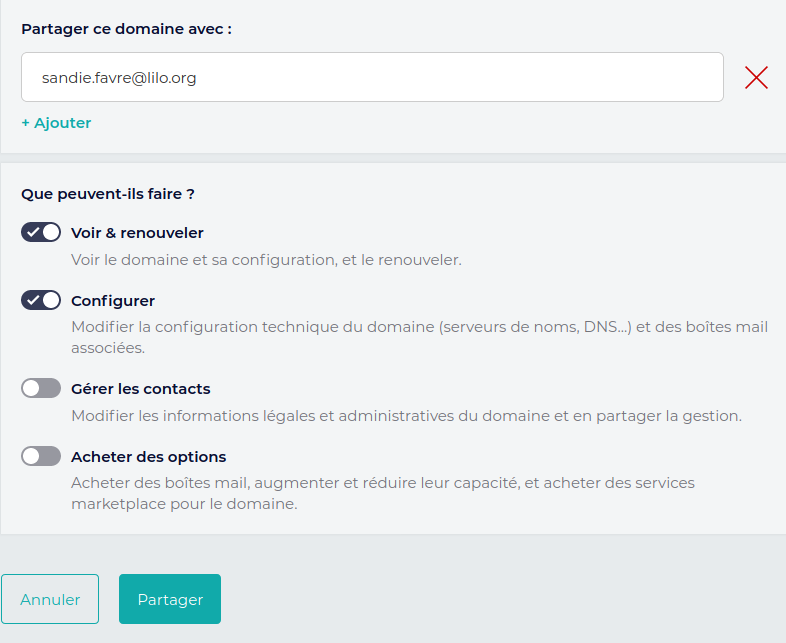This screenshot has height=643, width=786.
Task: Click the description starting 'Voir le domaine et sa configuration'
Action: (266, 260)
